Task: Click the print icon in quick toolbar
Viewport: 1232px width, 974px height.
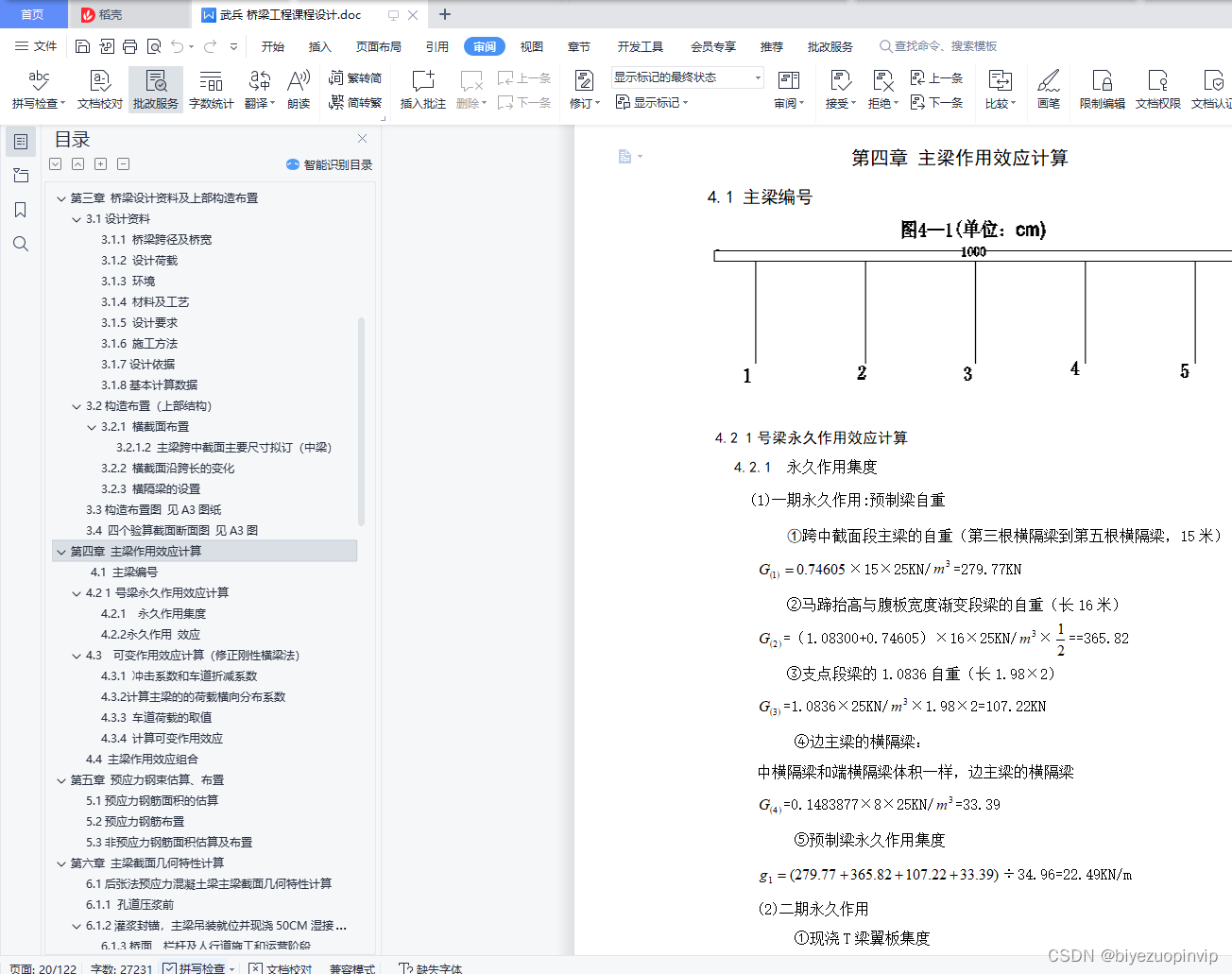Action: 130,46
